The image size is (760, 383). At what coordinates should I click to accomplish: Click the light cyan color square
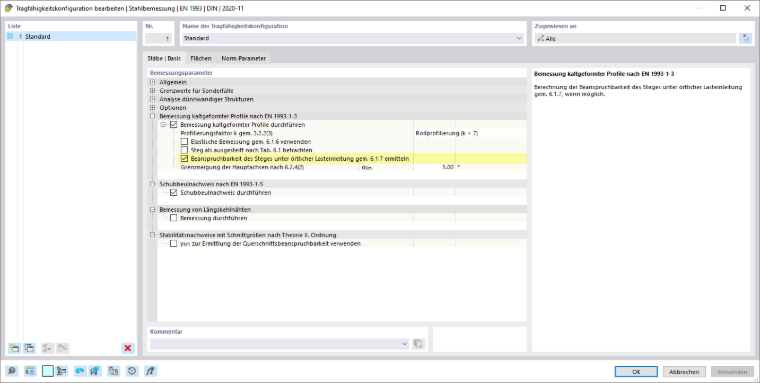click(x=48, y=371)
